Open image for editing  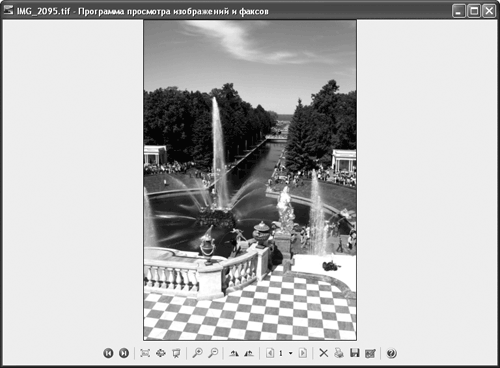tap(370, 353)
